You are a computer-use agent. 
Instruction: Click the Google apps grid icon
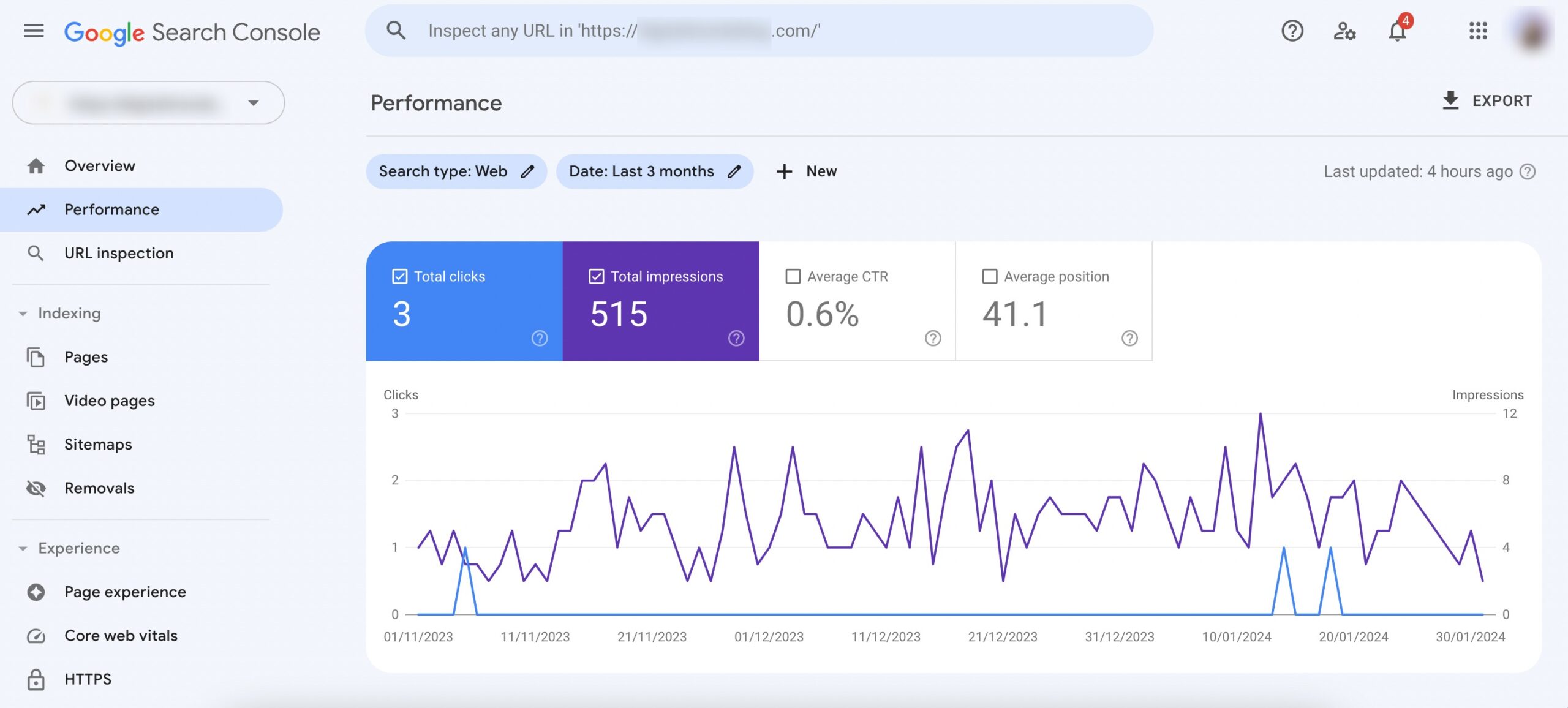coord(1478,30)
